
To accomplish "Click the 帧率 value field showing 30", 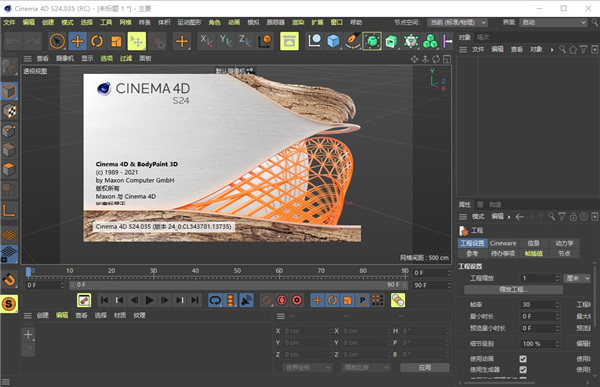I will (540, 305).
